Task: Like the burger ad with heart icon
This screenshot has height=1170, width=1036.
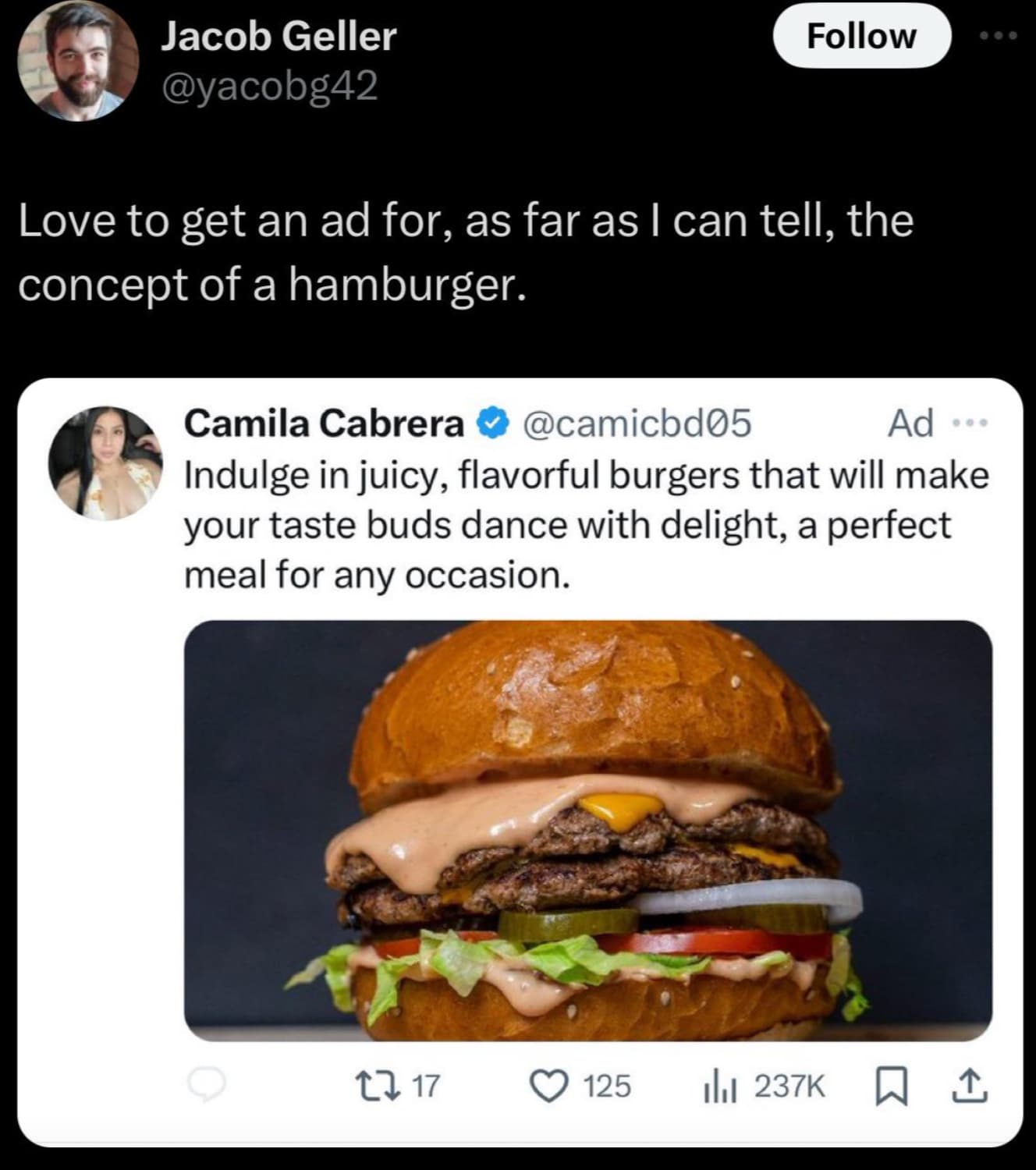Action: tap(548, 1085)
